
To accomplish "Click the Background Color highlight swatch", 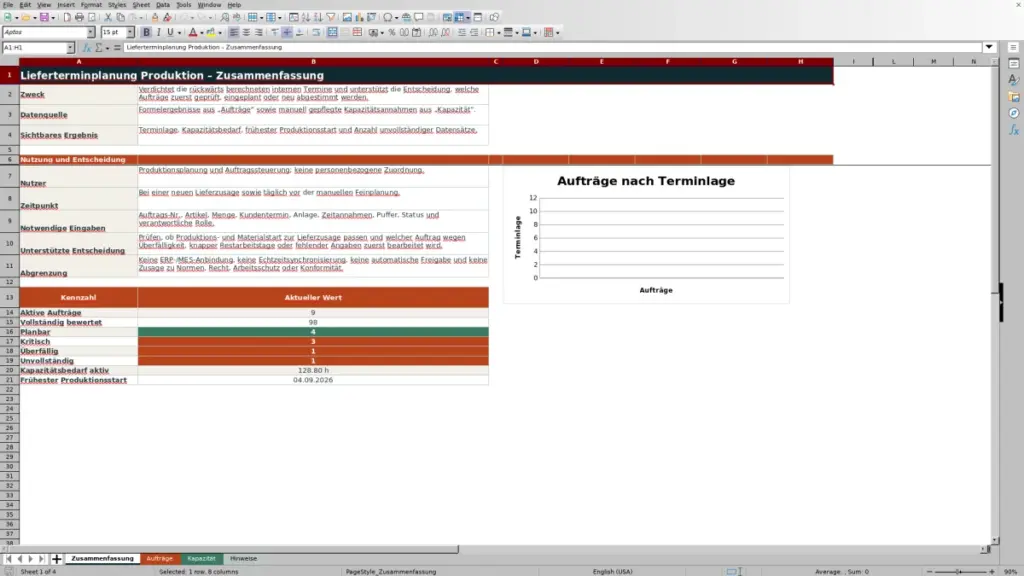I will click(x=210, y=33).
